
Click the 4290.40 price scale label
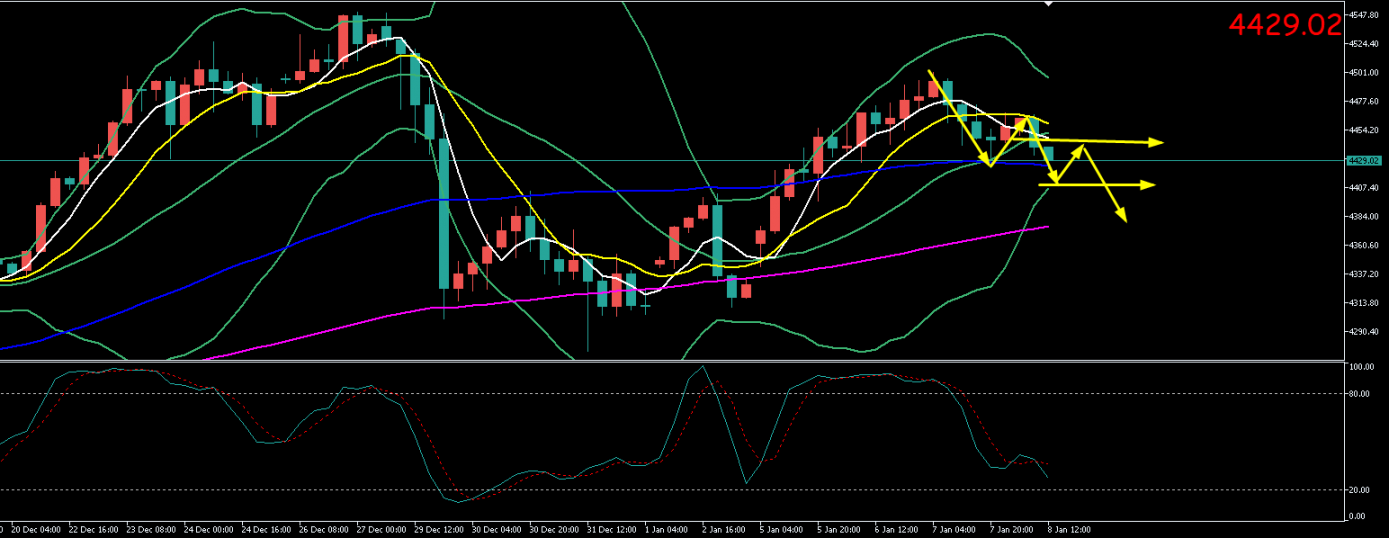[x=1364, y=332]
